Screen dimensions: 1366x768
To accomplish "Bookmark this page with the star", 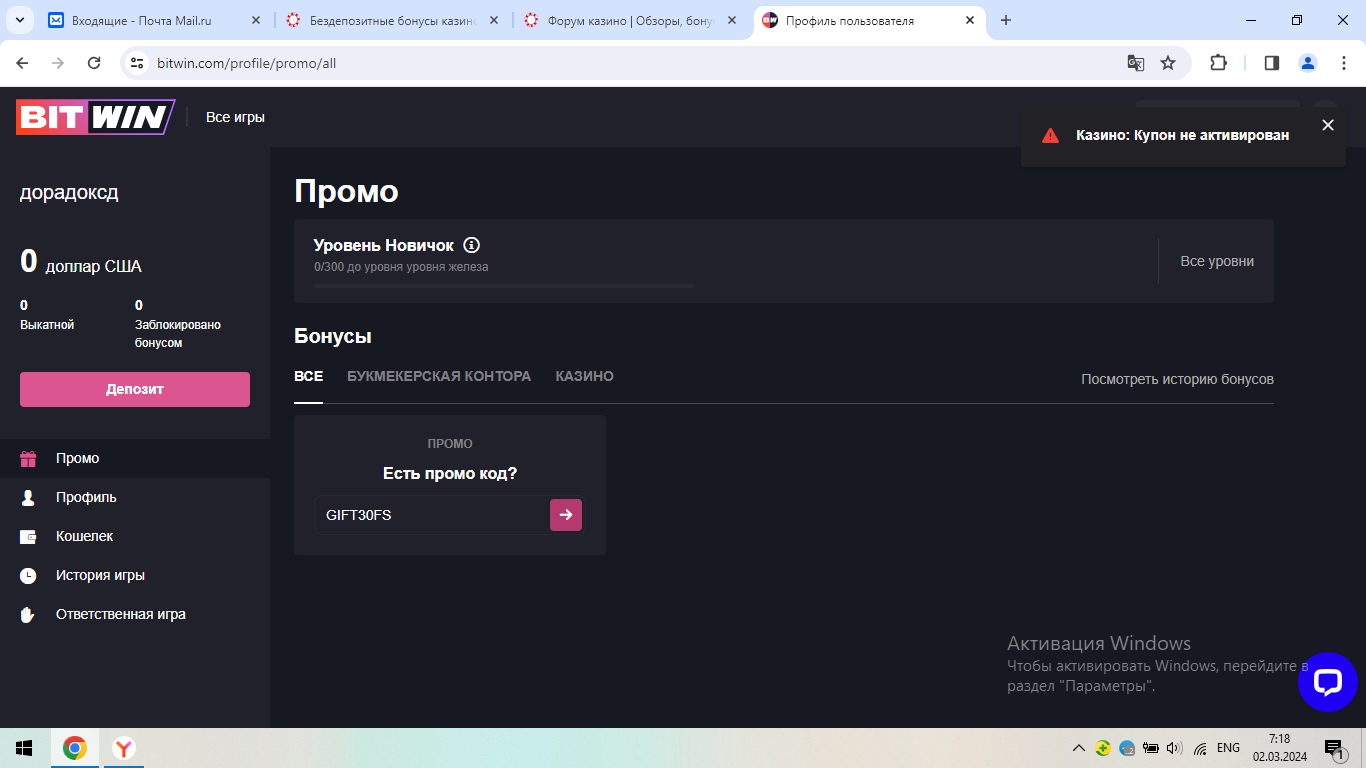I will coord(1168,63).
